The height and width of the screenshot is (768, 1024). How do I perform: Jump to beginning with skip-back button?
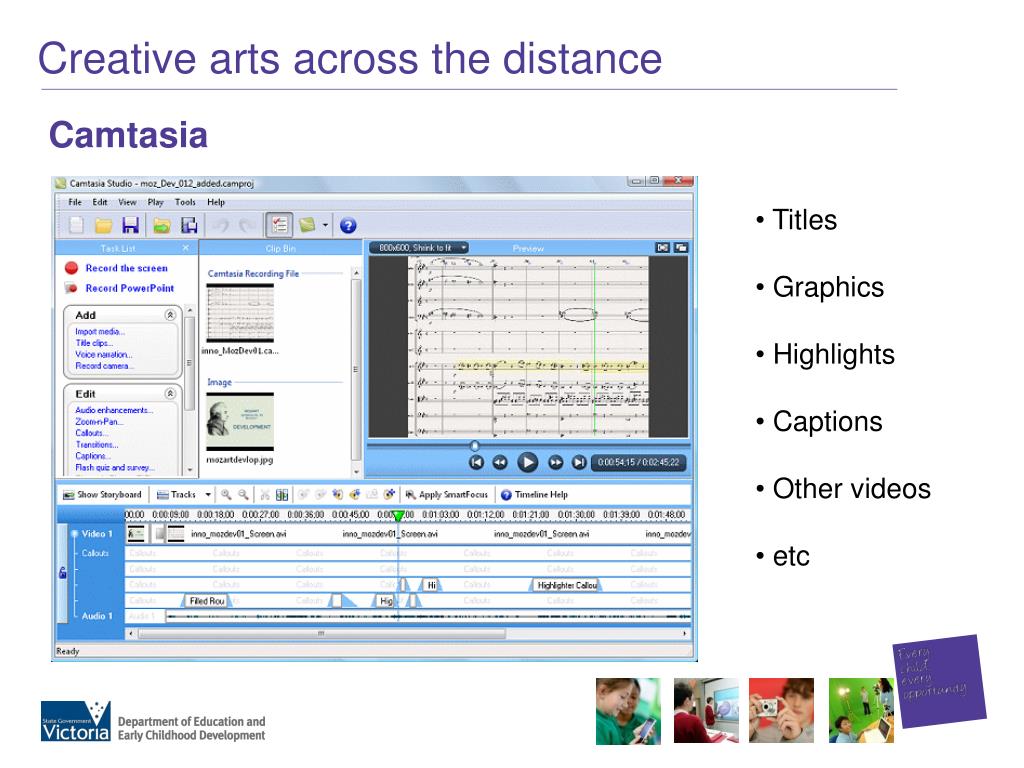[476, 462]
